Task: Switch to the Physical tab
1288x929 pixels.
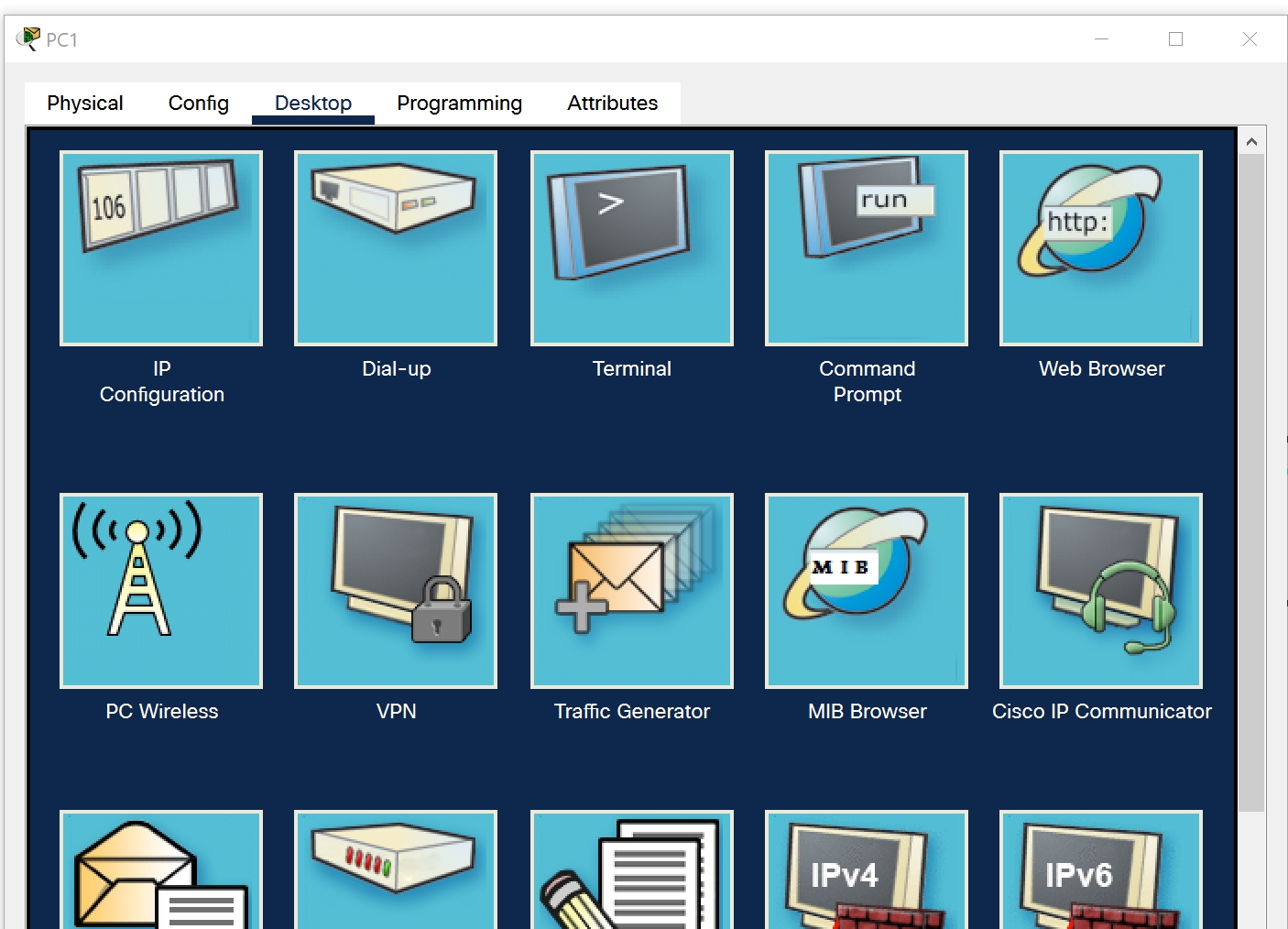Action: pyautogui.click(x=85, y=104)
